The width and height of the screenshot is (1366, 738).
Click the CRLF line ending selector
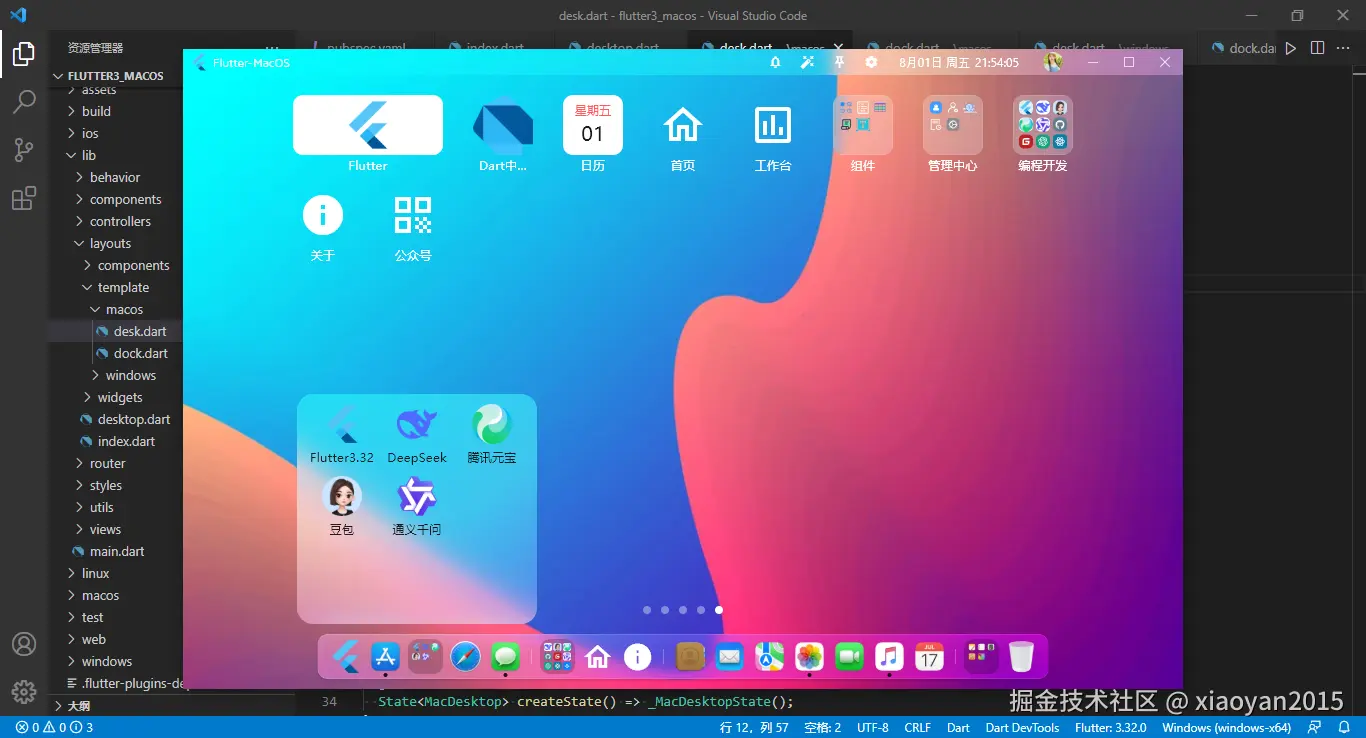pyautogui.click(x=918, y=727)
